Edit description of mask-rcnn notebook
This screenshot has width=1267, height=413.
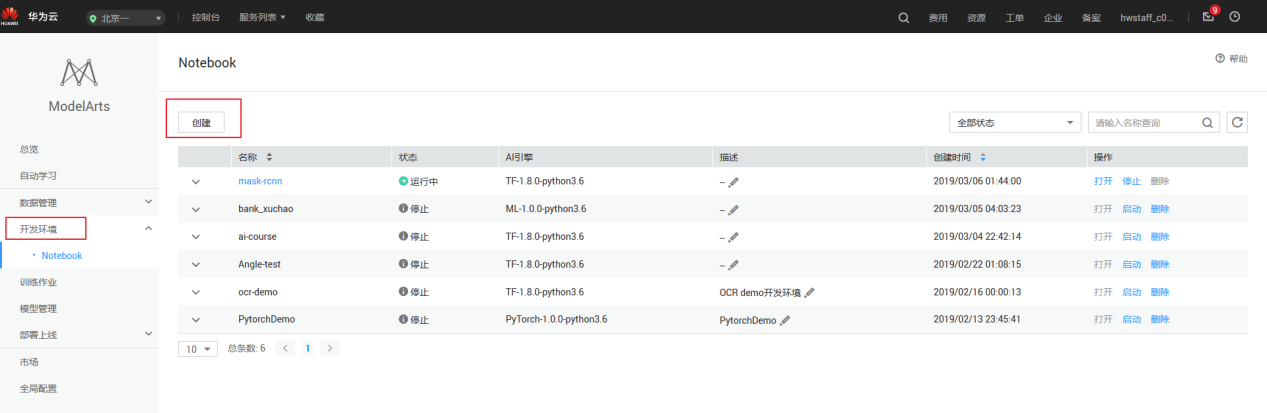click(734, 182)
